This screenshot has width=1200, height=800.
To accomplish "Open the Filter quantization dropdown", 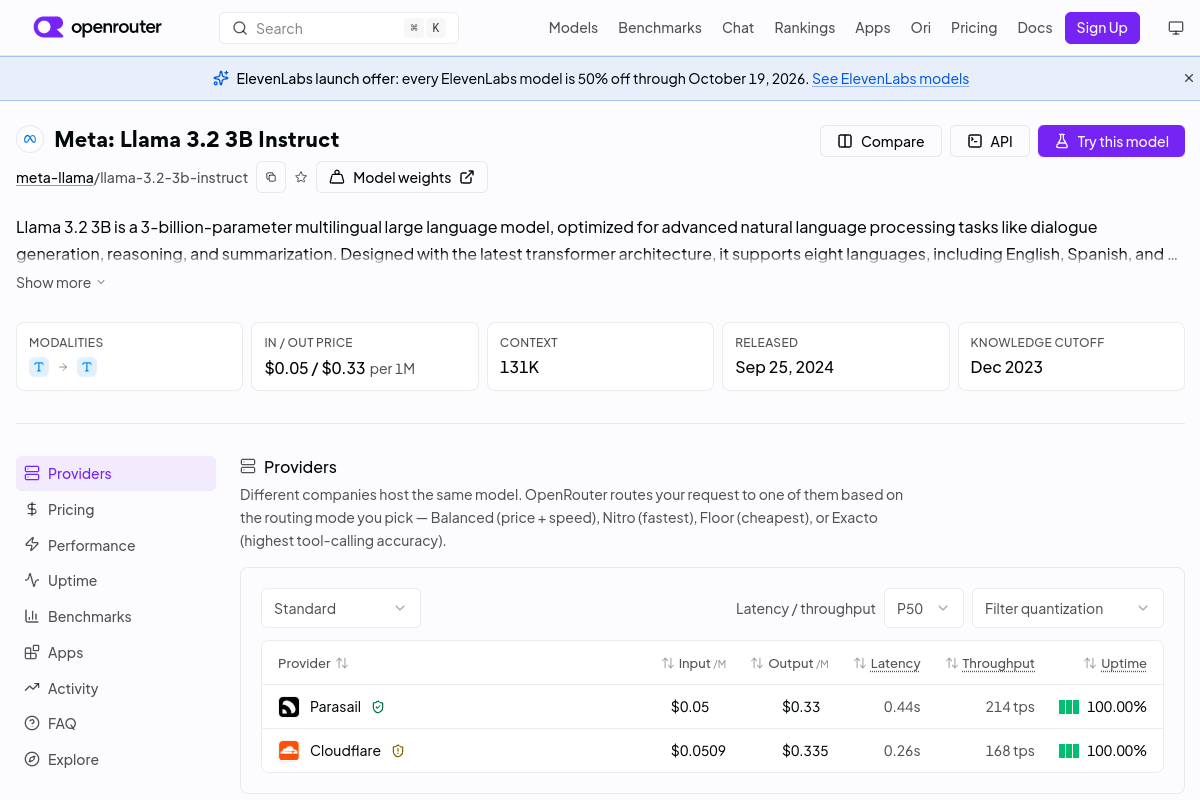I will click(1068, 608).
